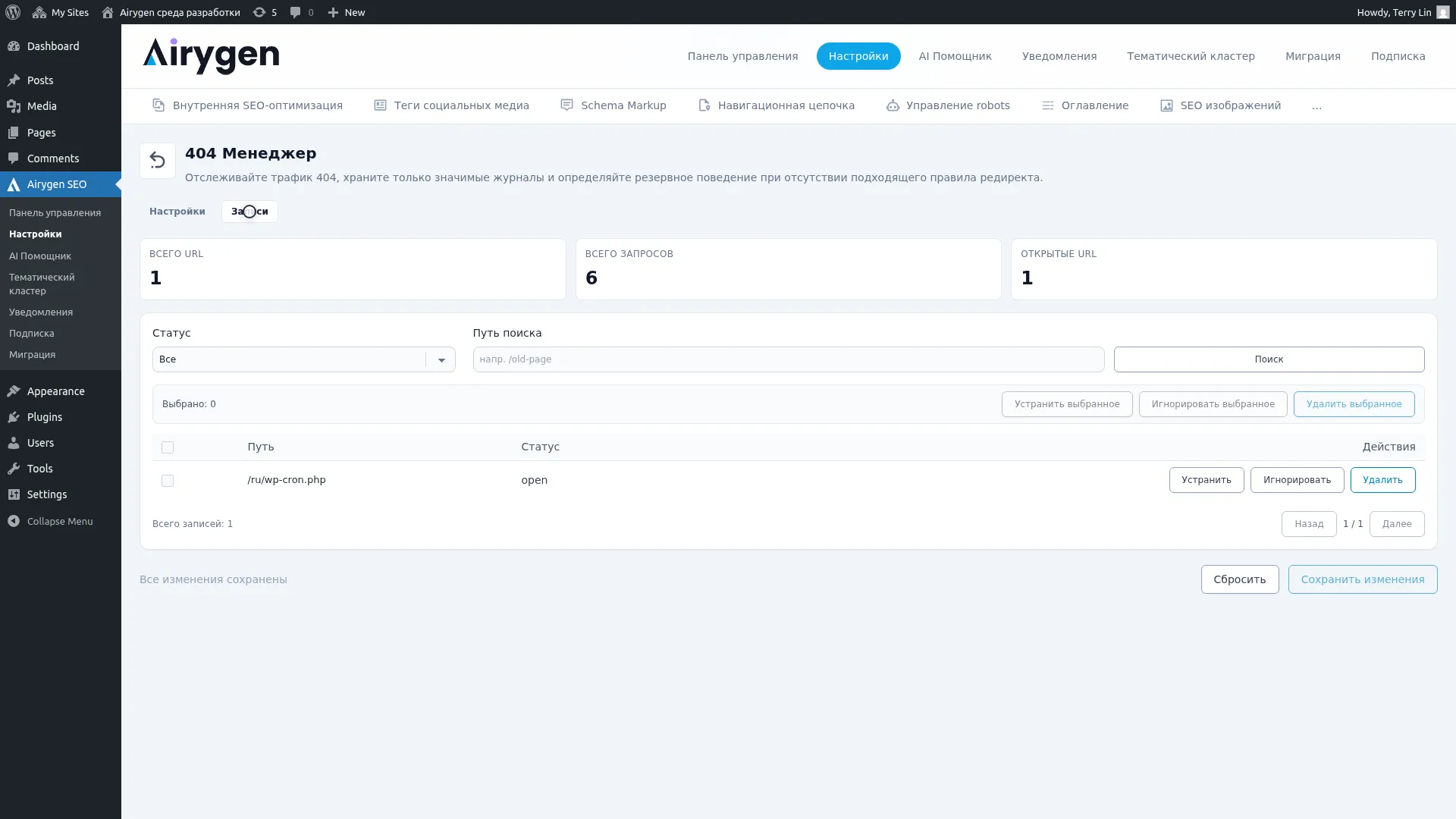Collapse the admin sidebar menu
The width and height of the screenshot is (1456, 819).
coord(61,521)
